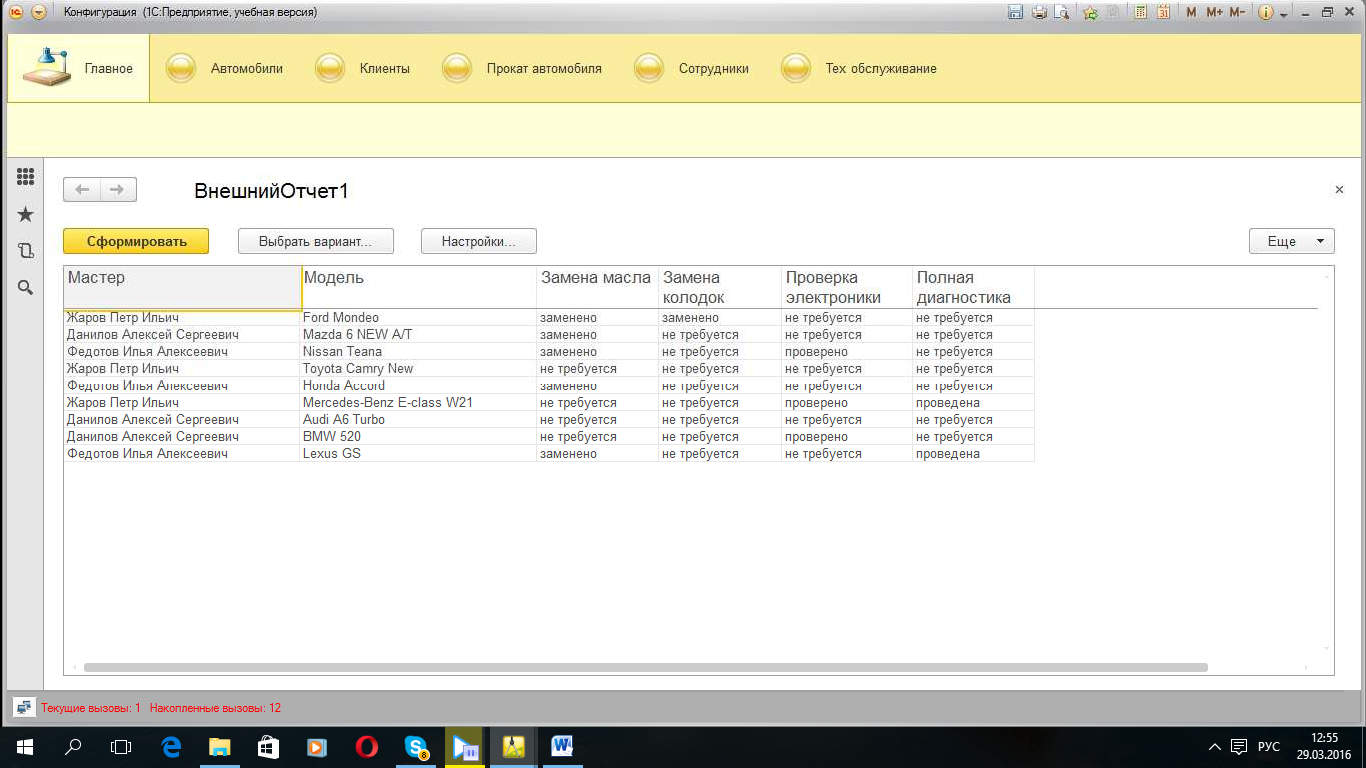Close the ВнешнийОтчет1 tab
The width and height of the screenshot is (1366, 768).
(x=1339, y=189)
